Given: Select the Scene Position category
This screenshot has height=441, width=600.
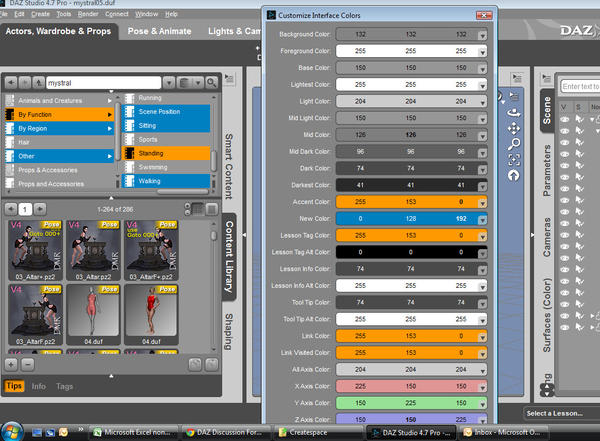Looking at the screenshot, I should pos(166,111).
